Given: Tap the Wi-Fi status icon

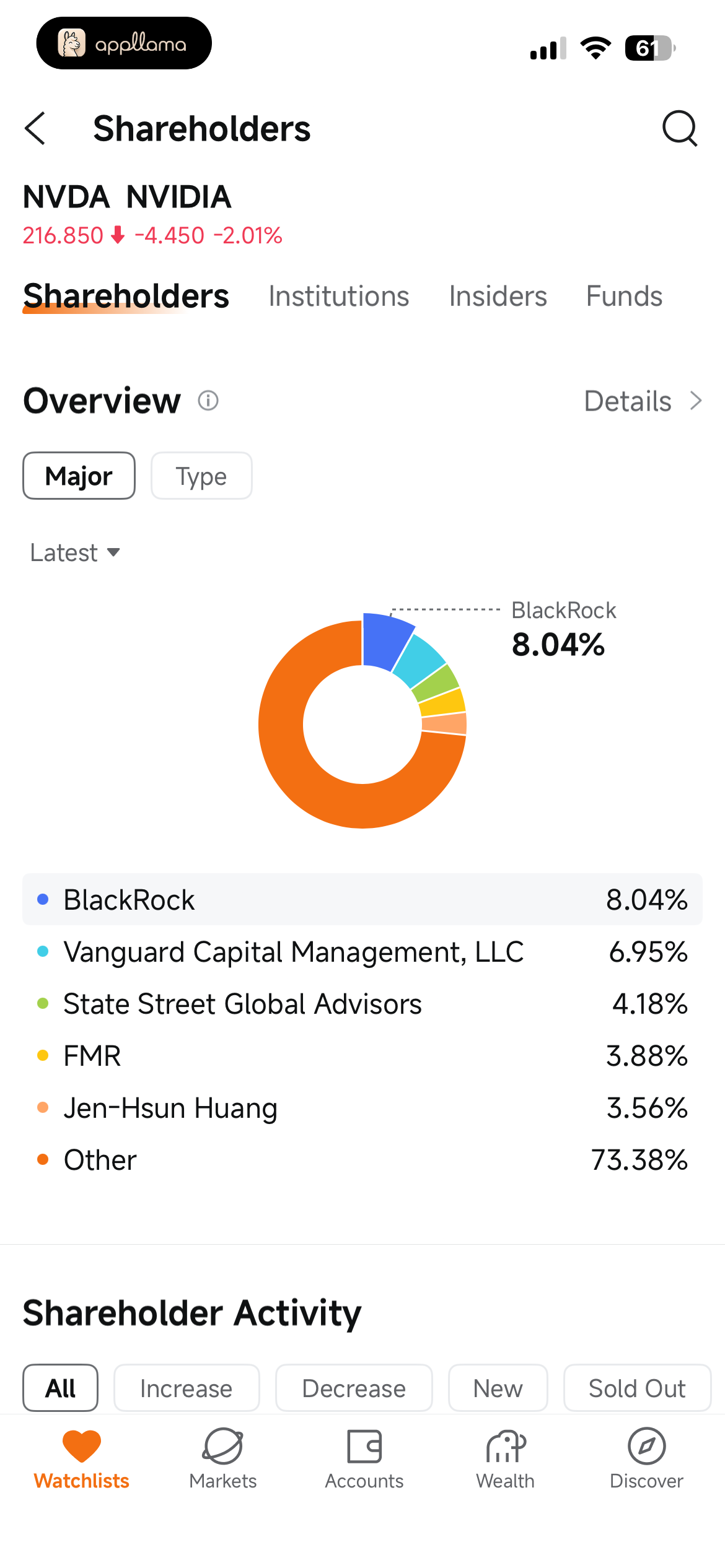Looking at the screenshot, I should click(595, 48).
